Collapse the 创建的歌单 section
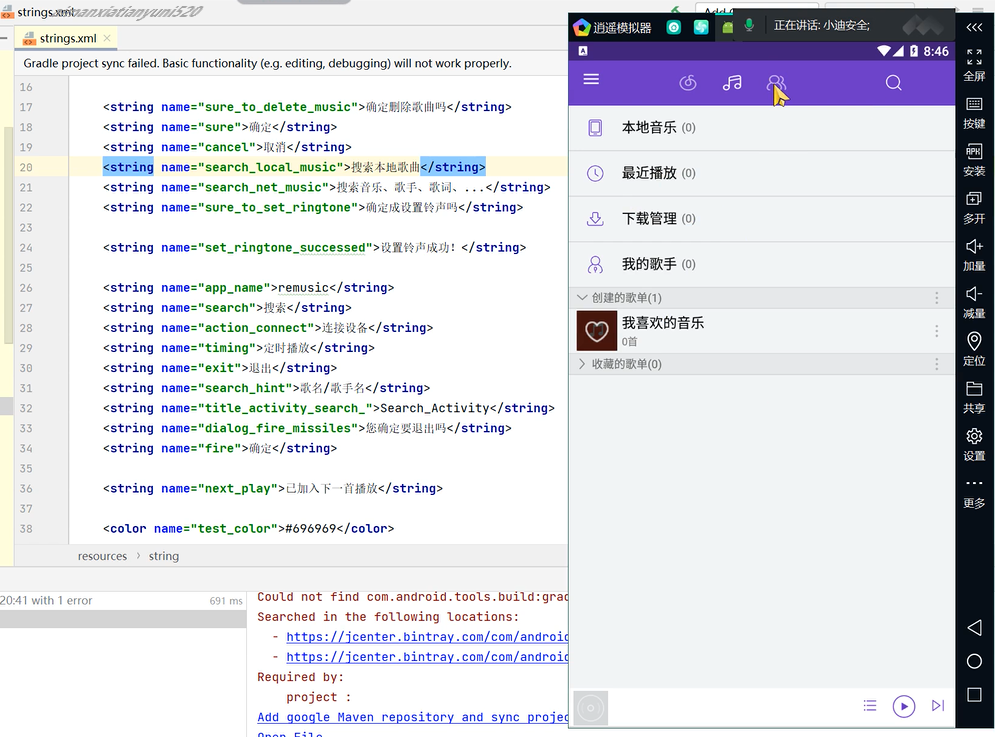 (583, 298)
